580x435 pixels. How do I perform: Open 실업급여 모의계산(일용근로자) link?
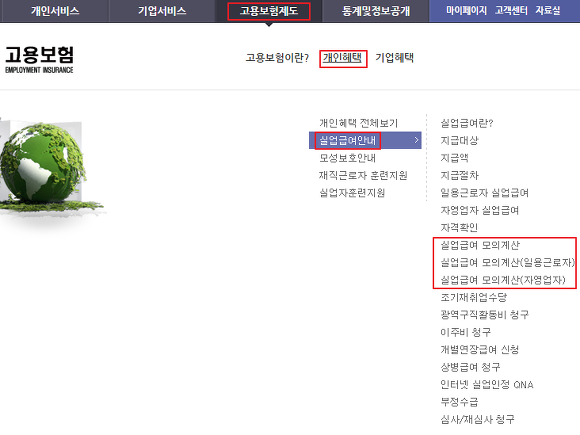(508, 262)
